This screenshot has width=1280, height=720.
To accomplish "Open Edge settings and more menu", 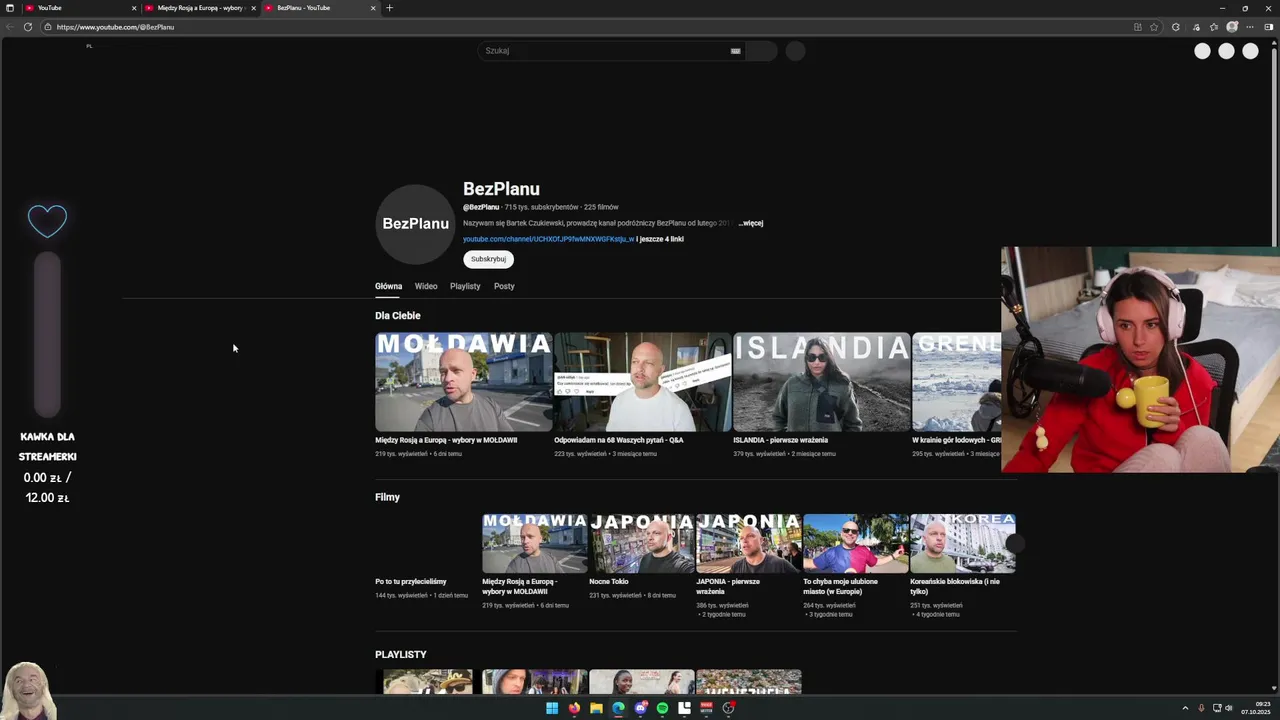I will (x=1250, y=27).
